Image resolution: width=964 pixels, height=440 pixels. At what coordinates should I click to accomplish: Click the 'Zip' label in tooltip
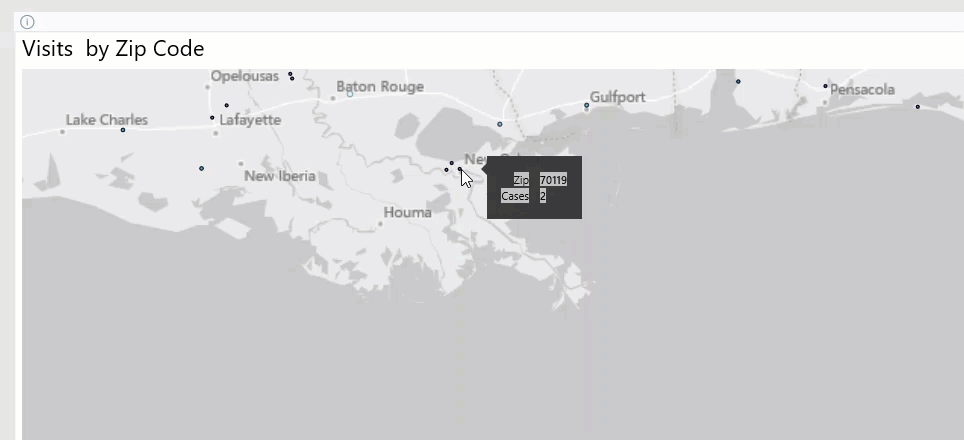point(521,180)
